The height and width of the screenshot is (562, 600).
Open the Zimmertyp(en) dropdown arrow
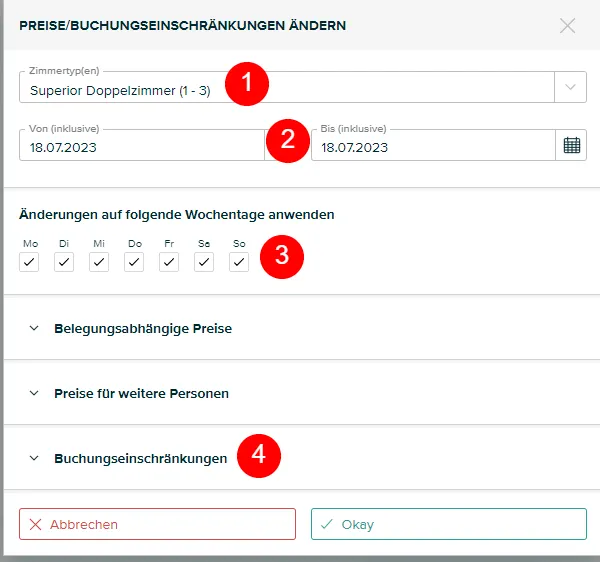click(x=570, y=87)
